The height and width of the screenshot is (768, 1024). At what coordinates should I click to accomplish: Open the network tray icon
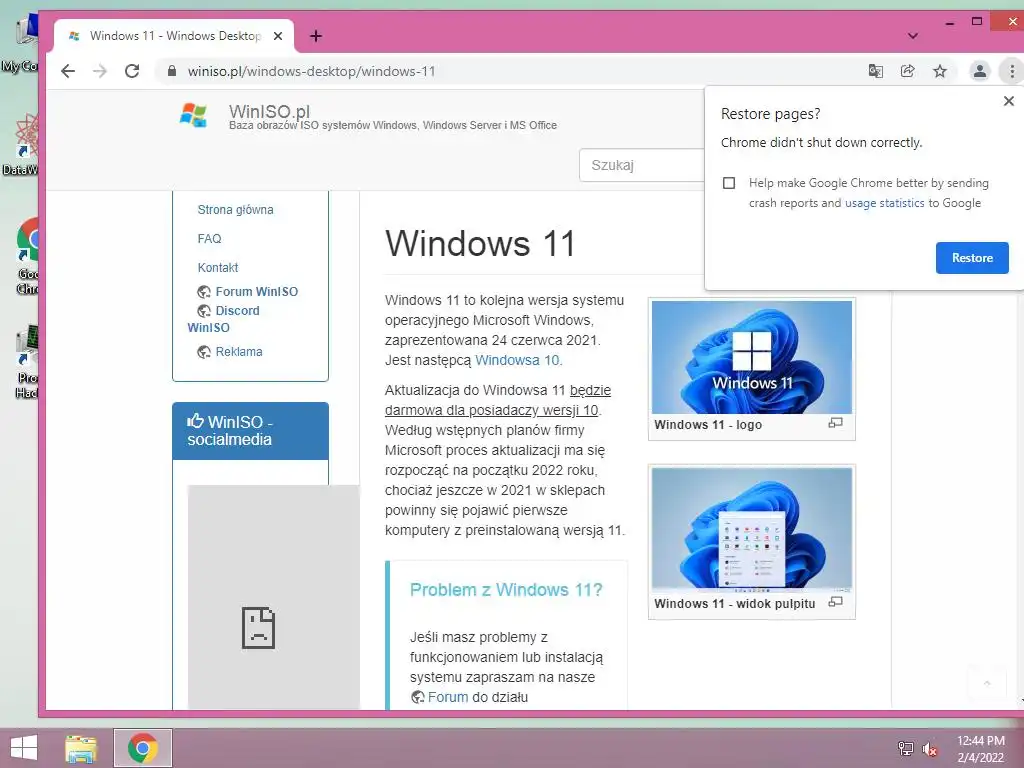click(x=905, y=748)
